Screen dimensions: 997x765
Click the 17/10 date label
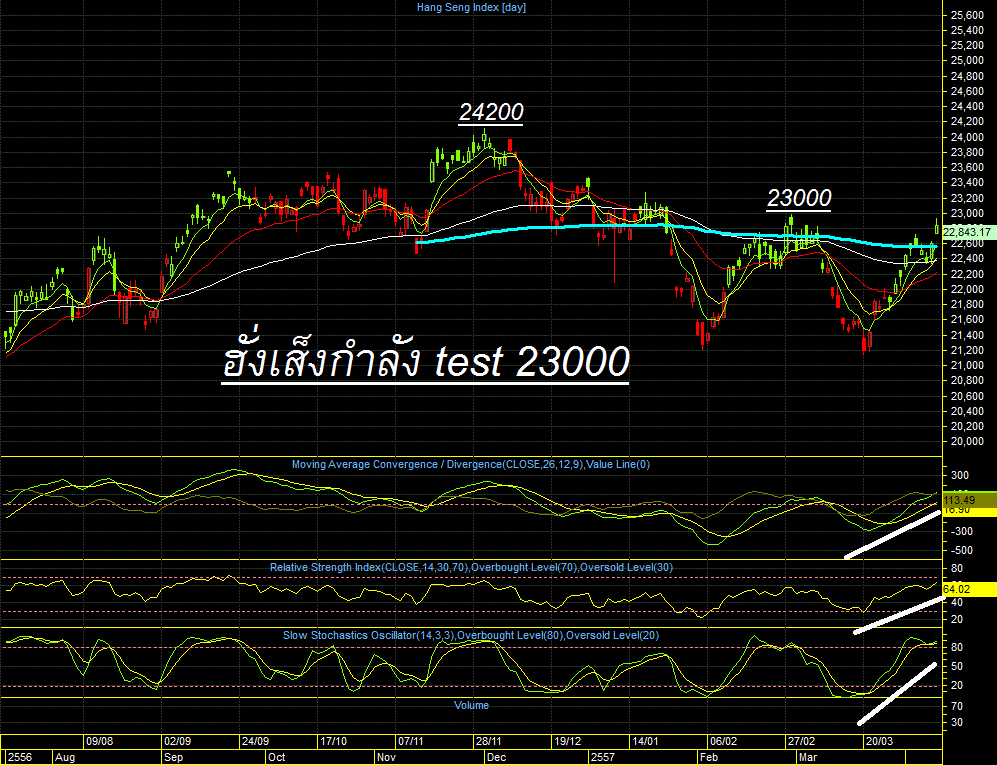[333, 741]
